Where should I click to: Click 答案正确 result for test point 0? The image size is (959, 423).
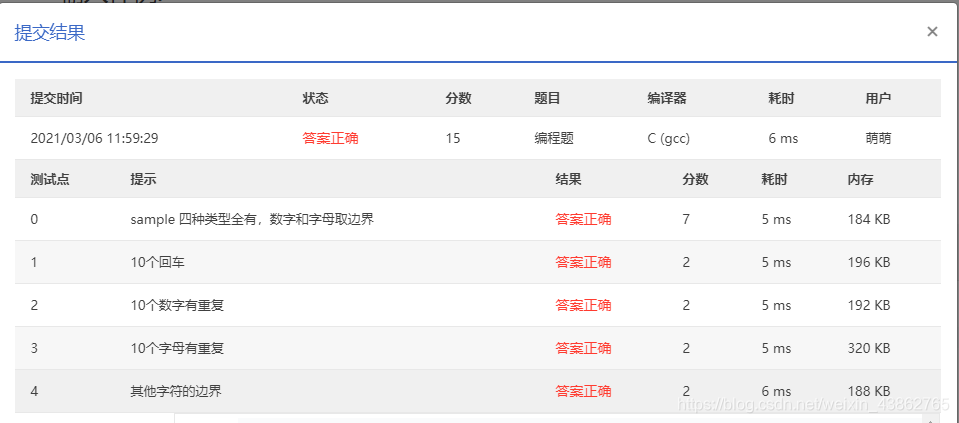point(583,219)
